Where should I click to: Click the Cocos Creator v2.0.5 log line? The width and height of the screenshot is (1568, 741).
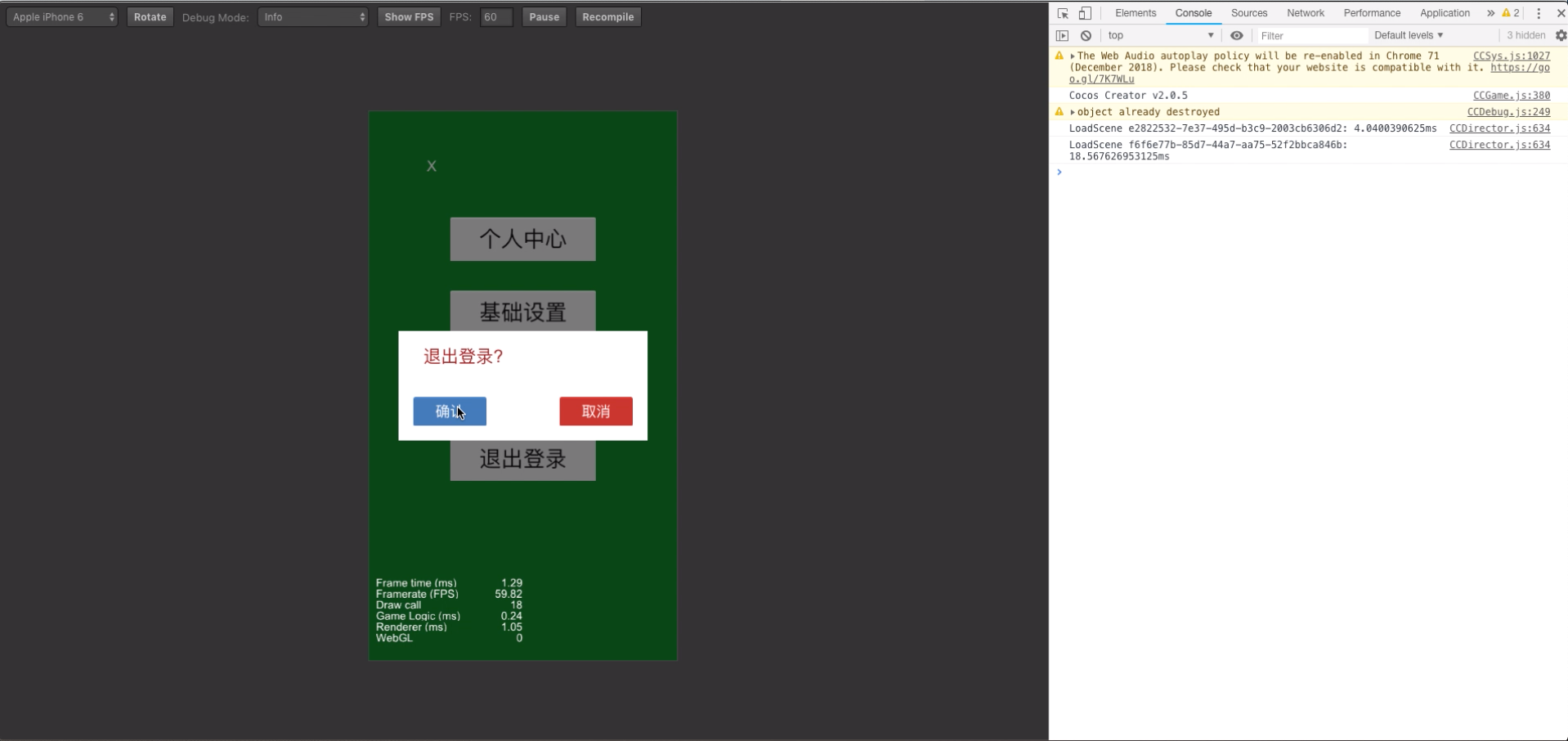(1128, 96)
